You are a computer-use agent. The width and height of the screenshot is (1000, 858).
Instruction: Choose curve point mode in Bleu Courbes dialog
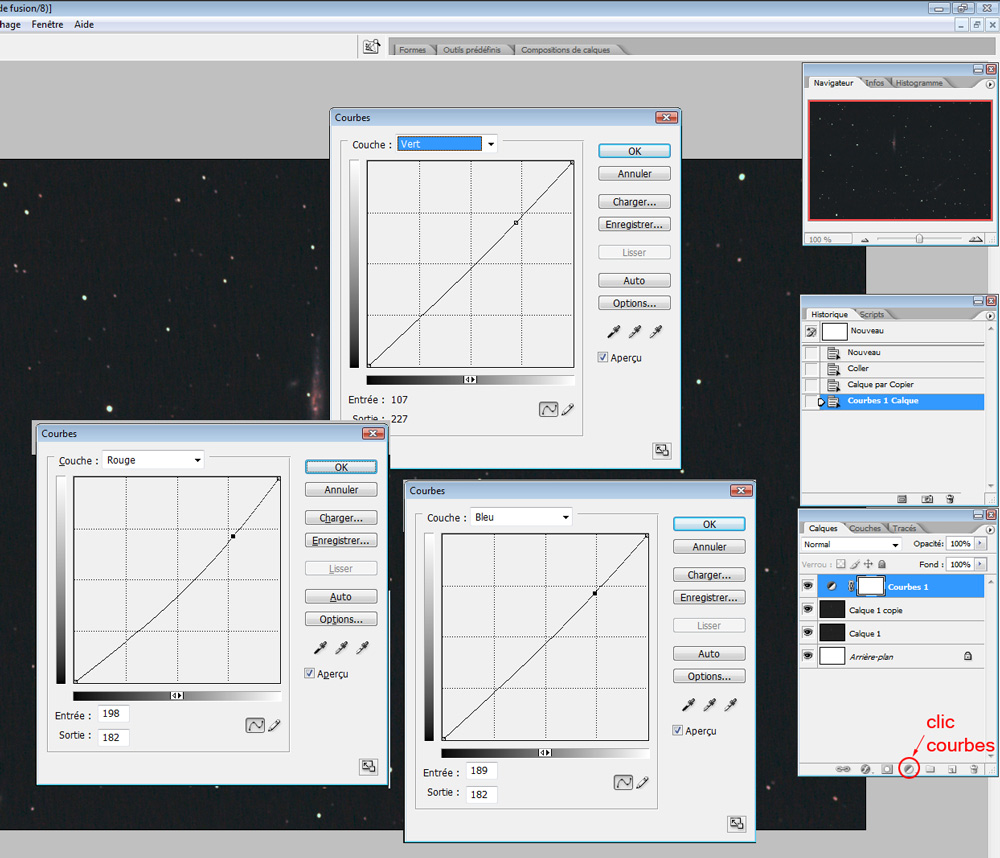click(x=623, y=782)
